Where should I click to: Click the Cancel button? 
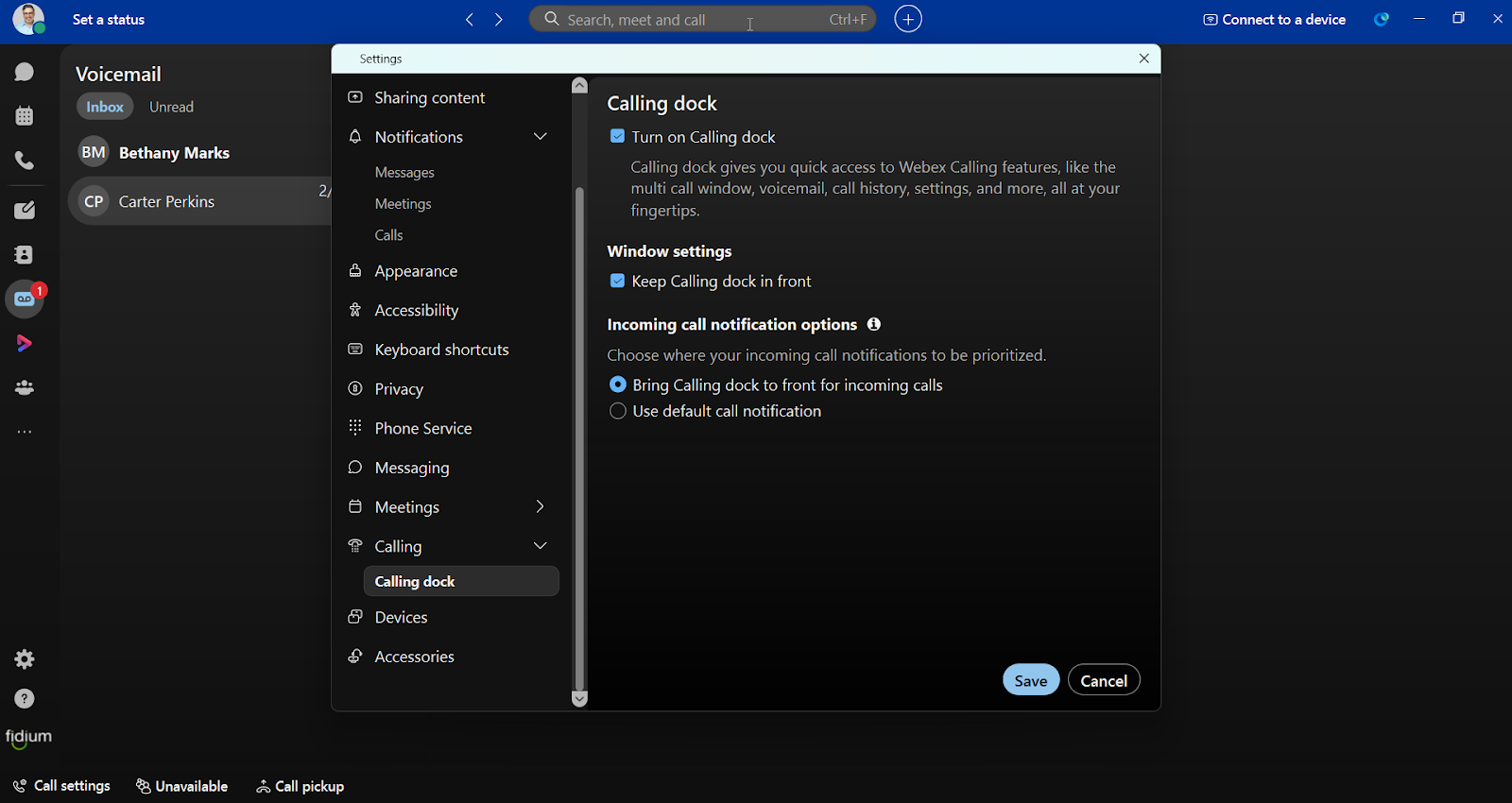coord(1104,680)
